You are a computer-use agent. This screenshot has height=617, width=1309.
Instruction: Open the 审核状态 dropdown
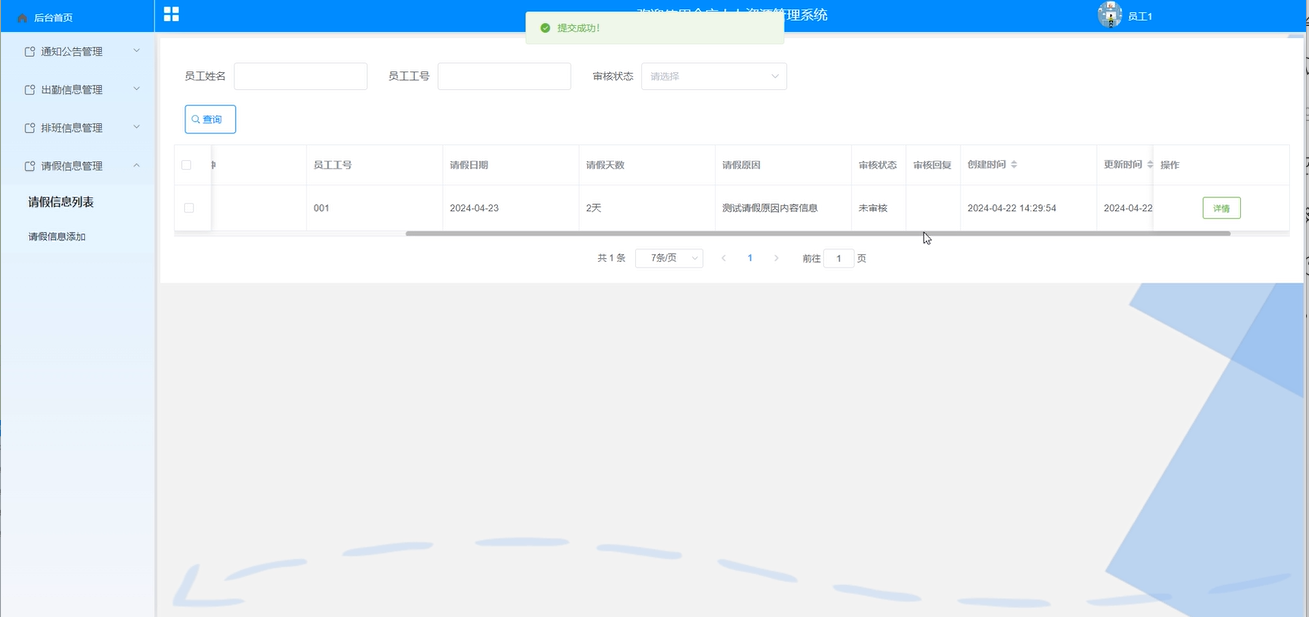714,76
